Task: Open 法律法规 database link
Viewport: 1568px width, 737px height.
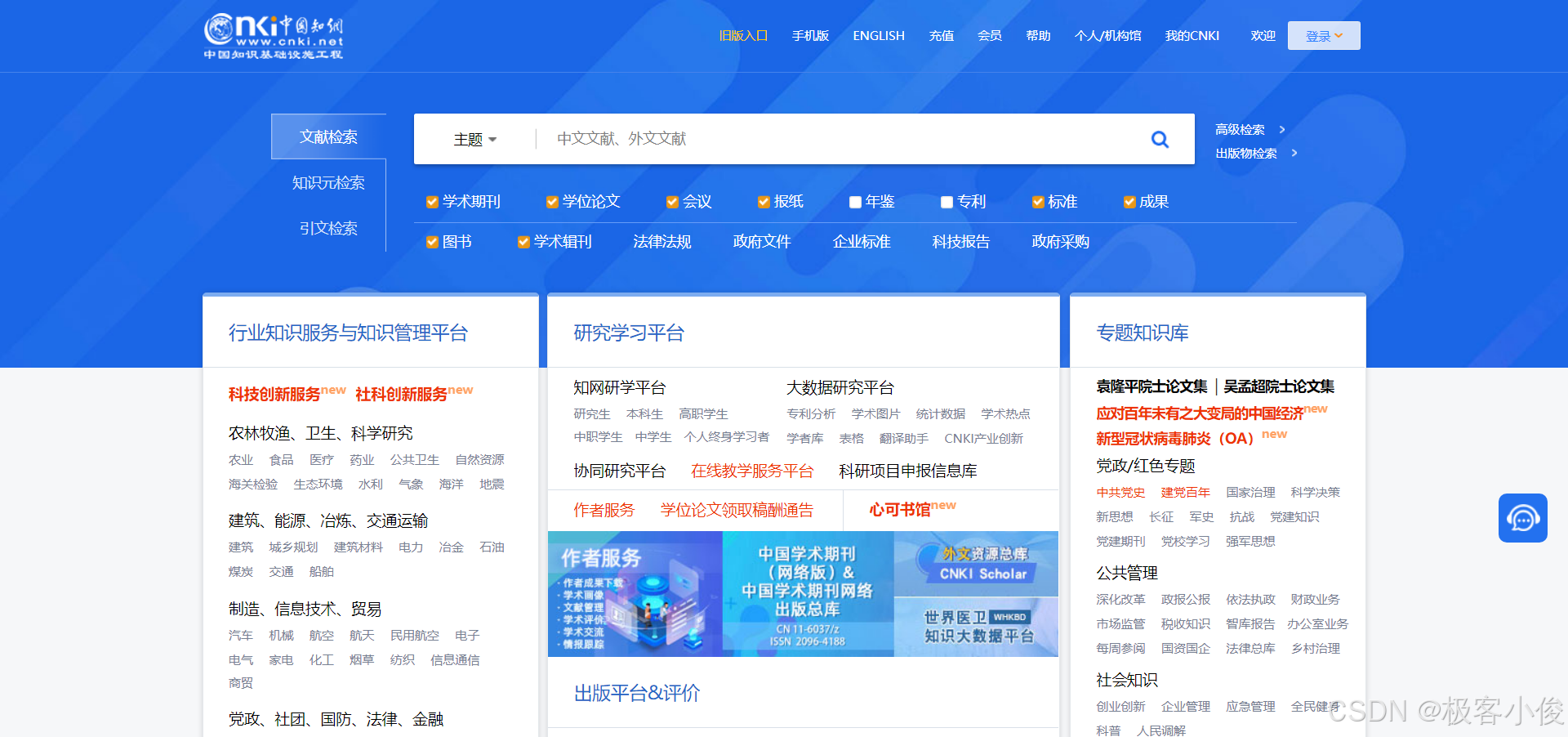Action: [x=662, y=242]
